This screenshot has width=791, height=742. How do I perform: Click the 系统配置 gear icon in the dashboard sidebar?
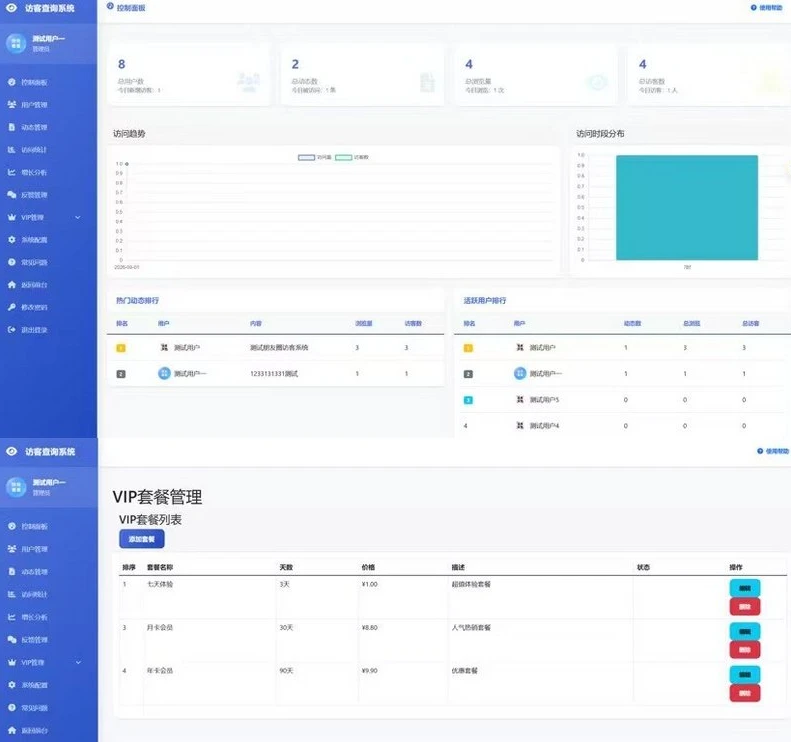tap(12, 240)
